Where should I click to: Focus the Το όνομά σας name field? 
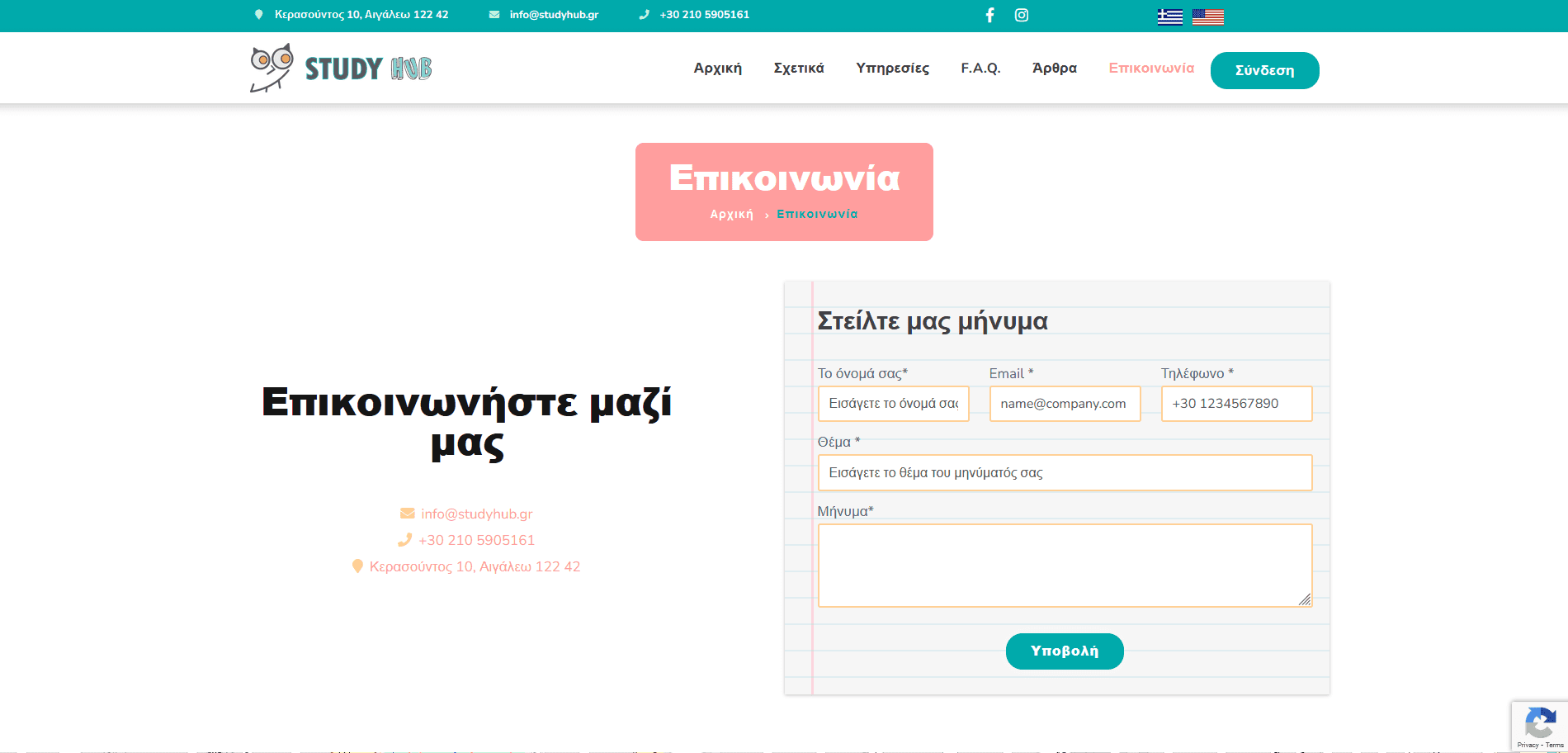(x=894, y=404)
